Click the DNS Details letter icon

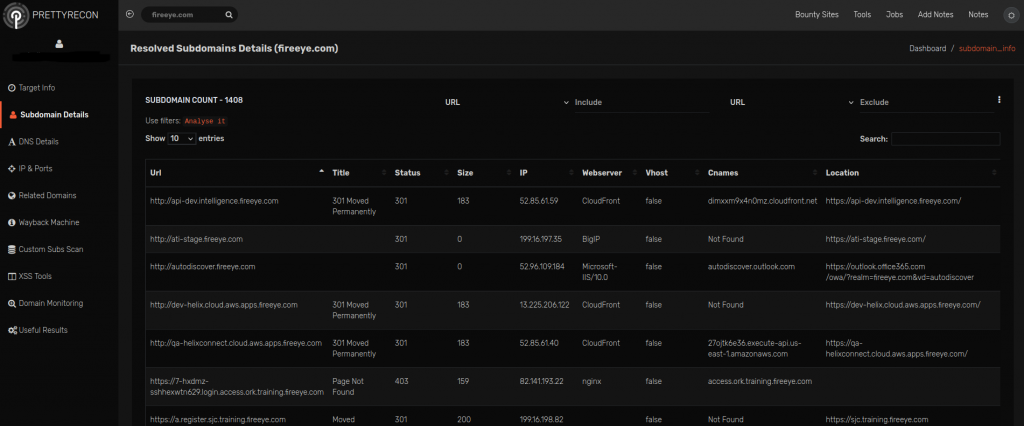[11, 142]
